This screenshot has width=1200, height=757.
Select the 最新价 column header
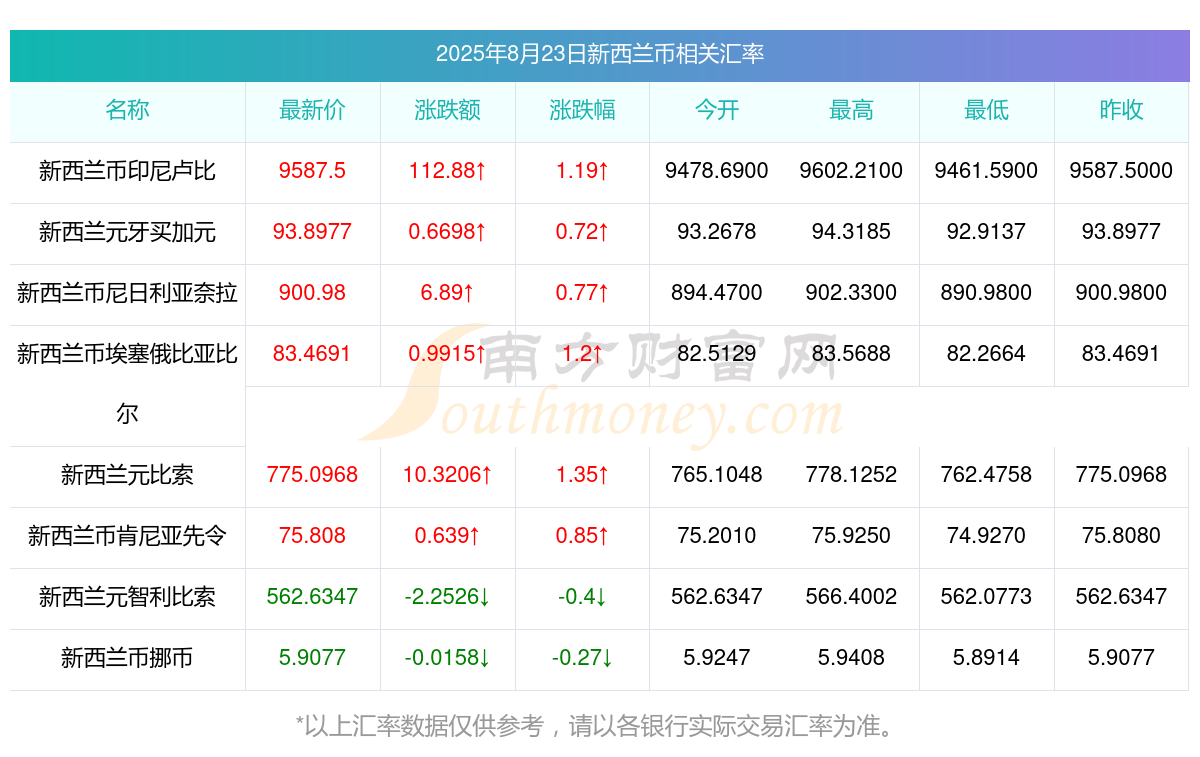pos(313,110)
